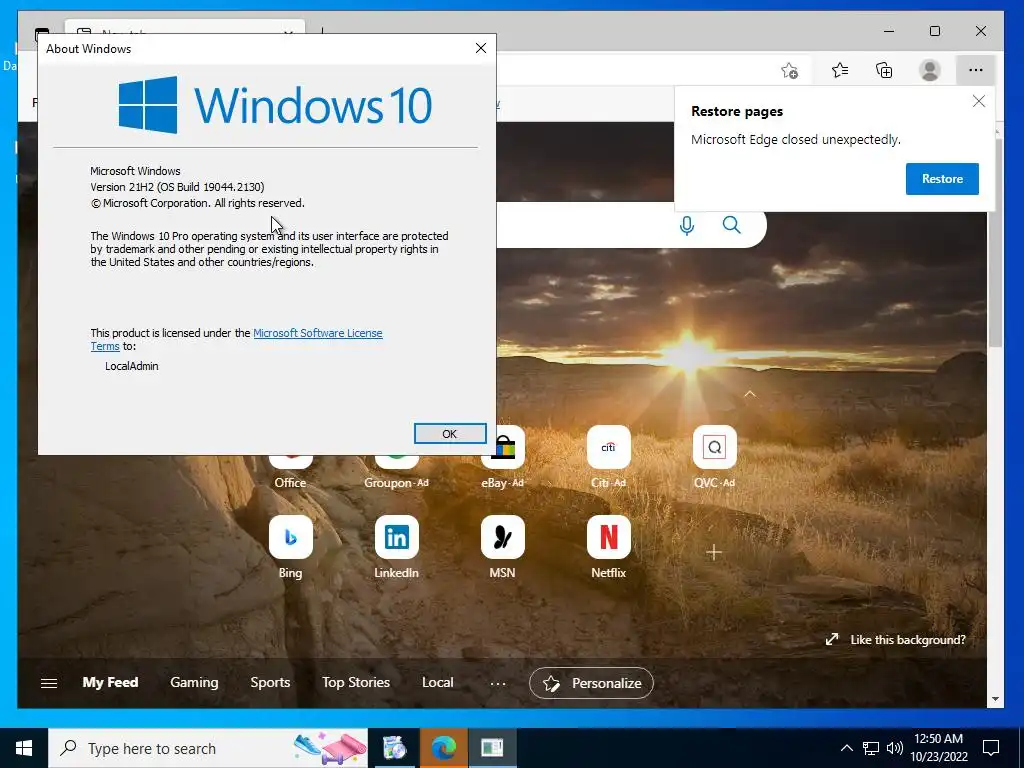
Task: Open Netflix quick link tile
Action: coord(608,547)
